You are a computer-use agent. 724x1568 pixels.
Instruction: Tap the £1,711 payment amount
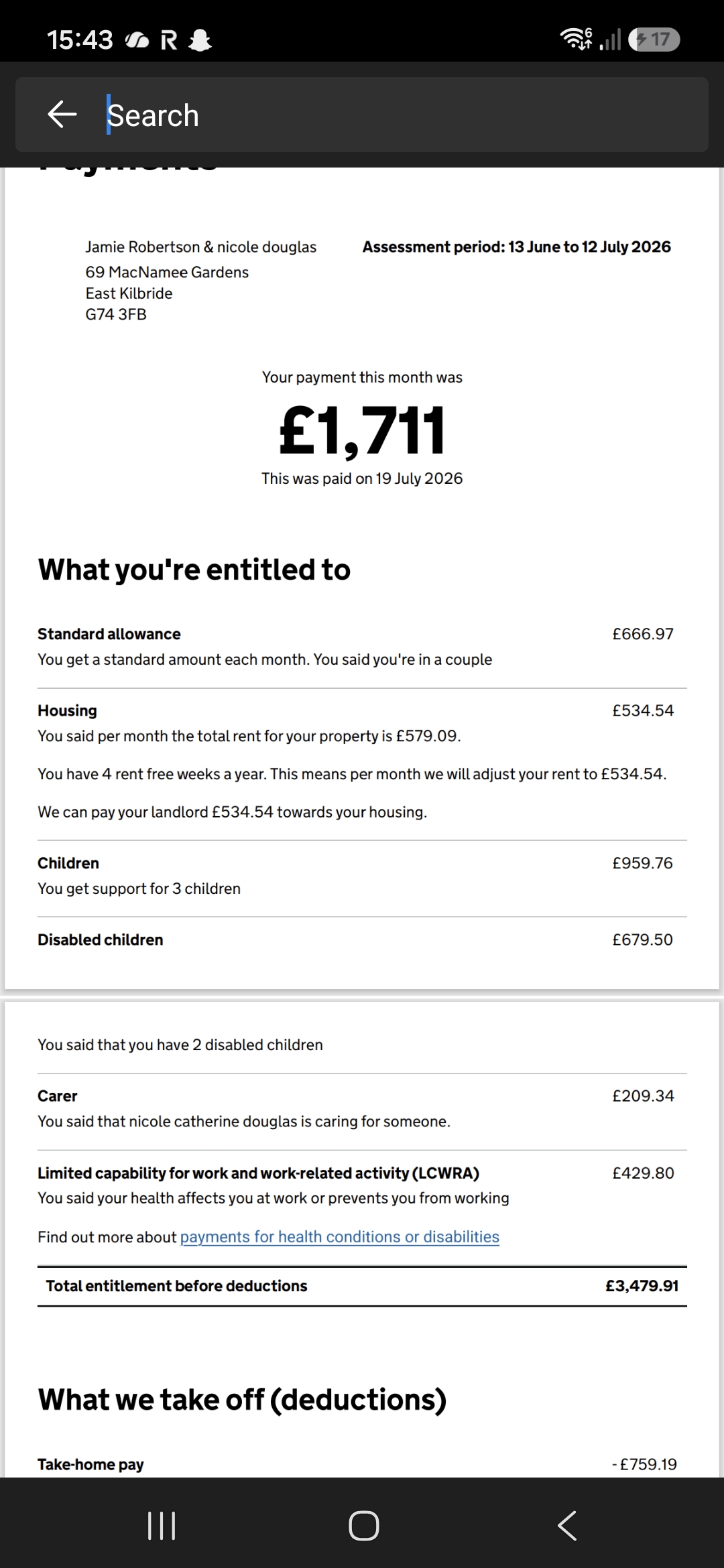coord(362,430)
